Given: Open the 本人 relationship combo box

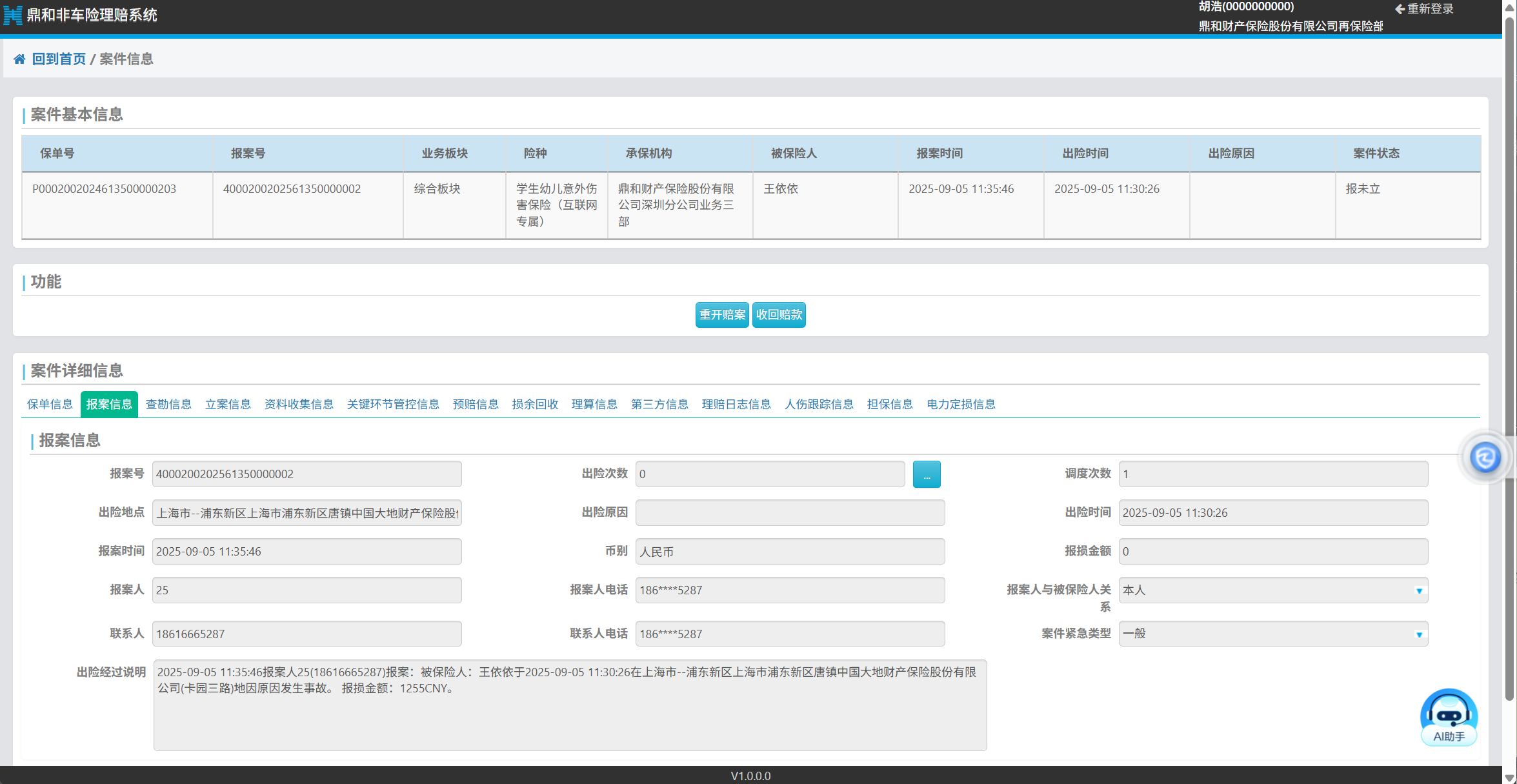Looking at the screenshot, I should [x=1265, y=590].
